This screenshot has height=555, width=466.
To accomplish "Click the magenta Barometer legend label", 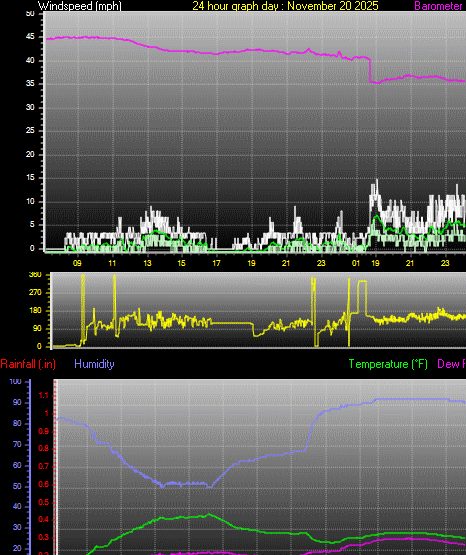I will (438, 6).
